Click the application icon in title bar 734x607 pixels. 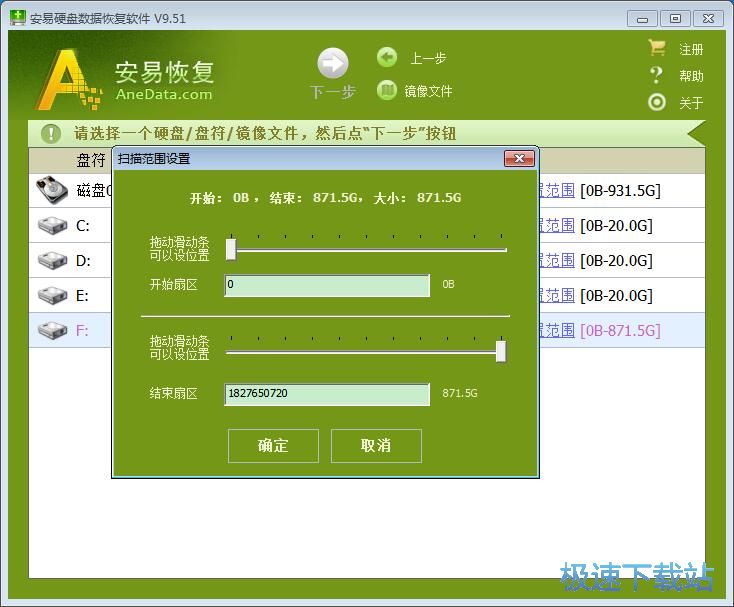click(17, 18)
